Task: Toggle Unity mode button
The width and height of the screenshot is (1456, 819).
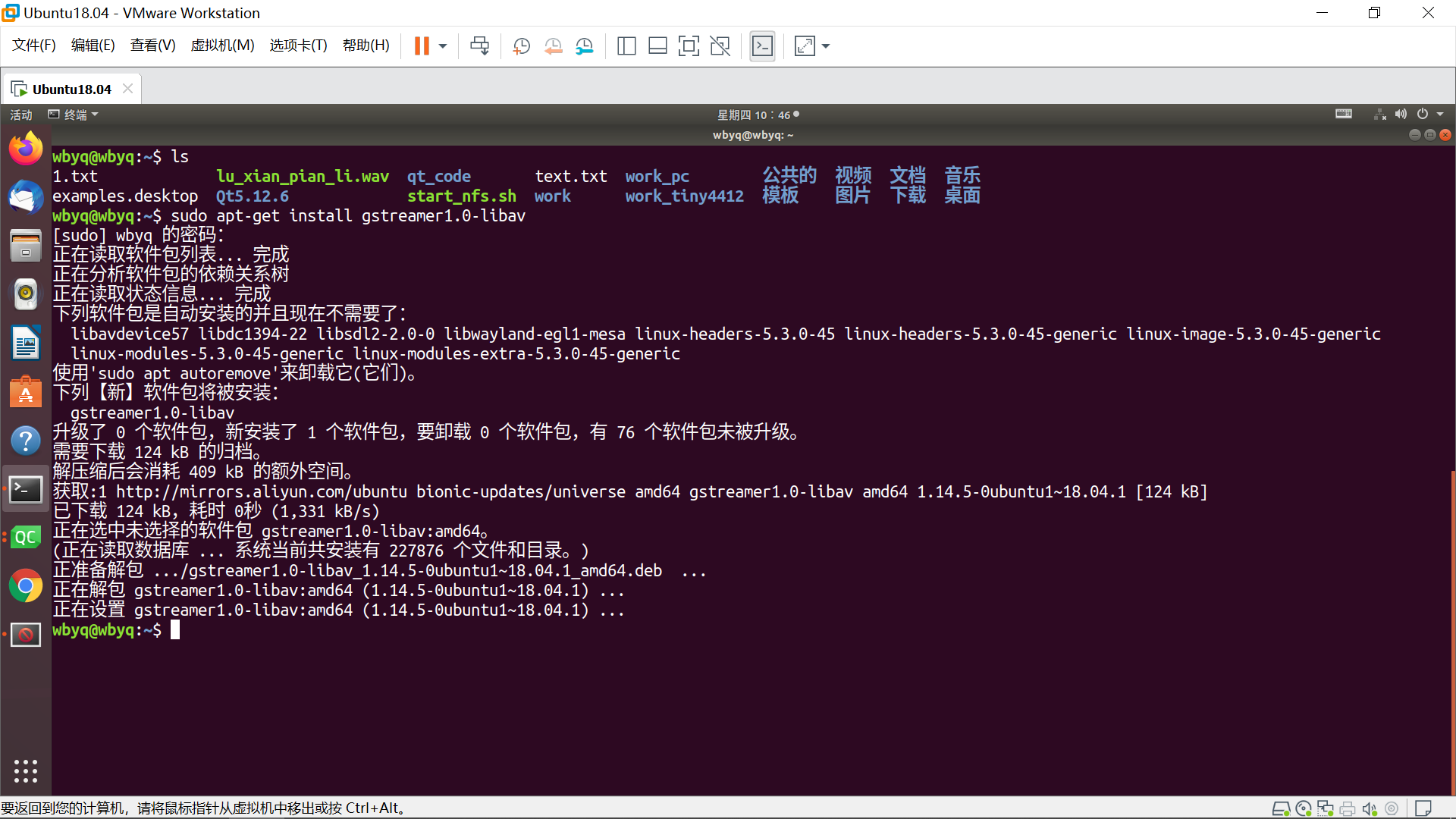Action: point(720,46)
